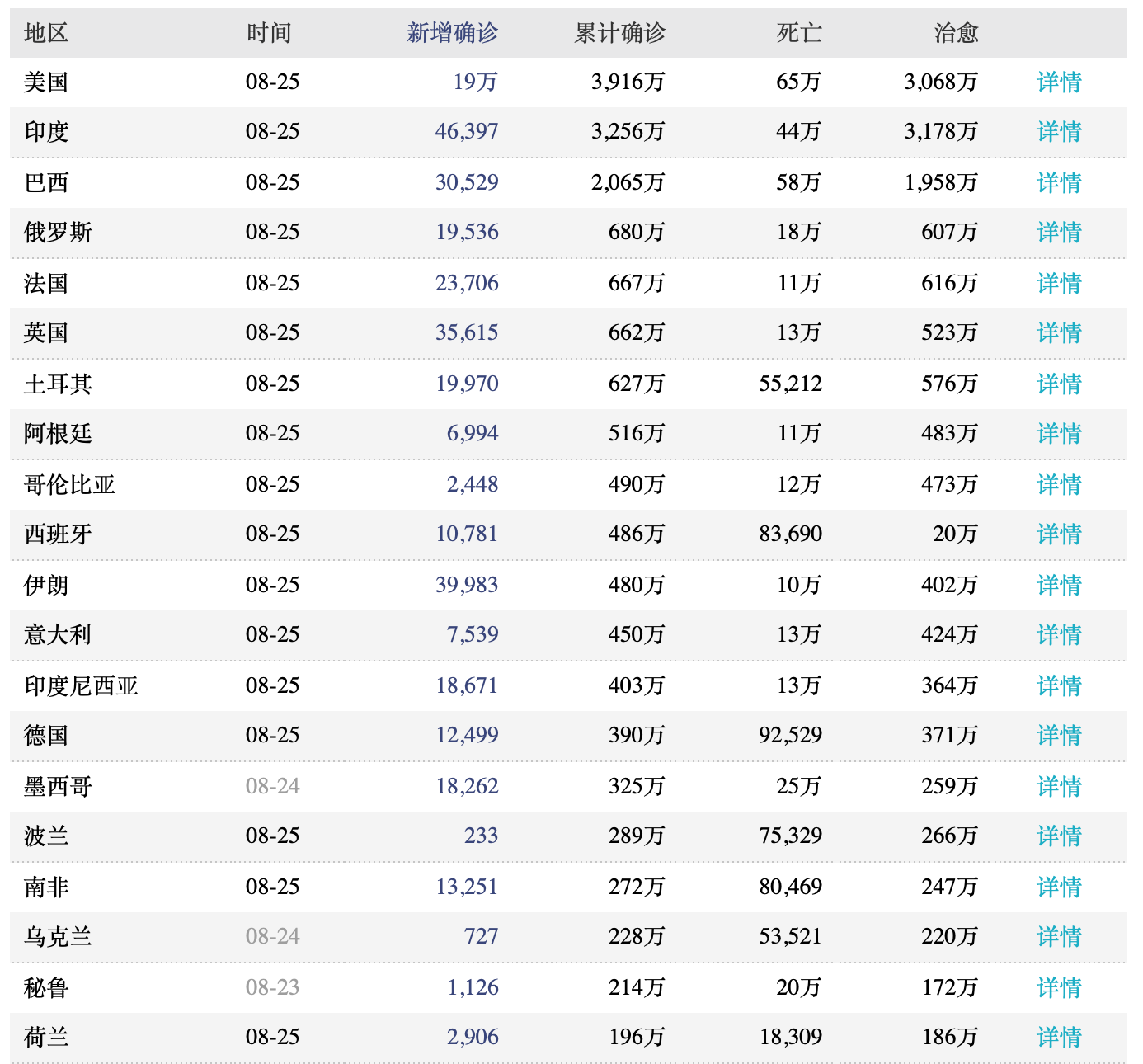Select 详情 in the 墨西哥 row
Viewport: 1143px width, 1064px height.
click(x=1058, y=786)
